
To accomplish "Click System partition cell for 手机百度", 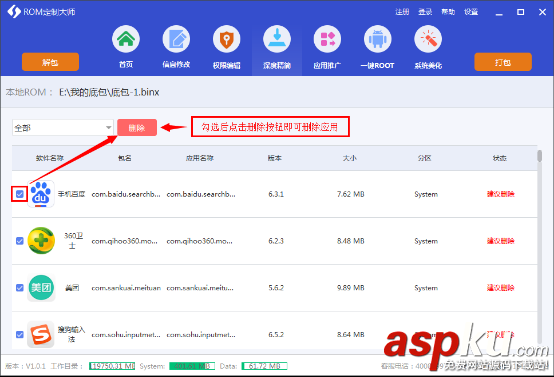I will [x=426, y=194].
